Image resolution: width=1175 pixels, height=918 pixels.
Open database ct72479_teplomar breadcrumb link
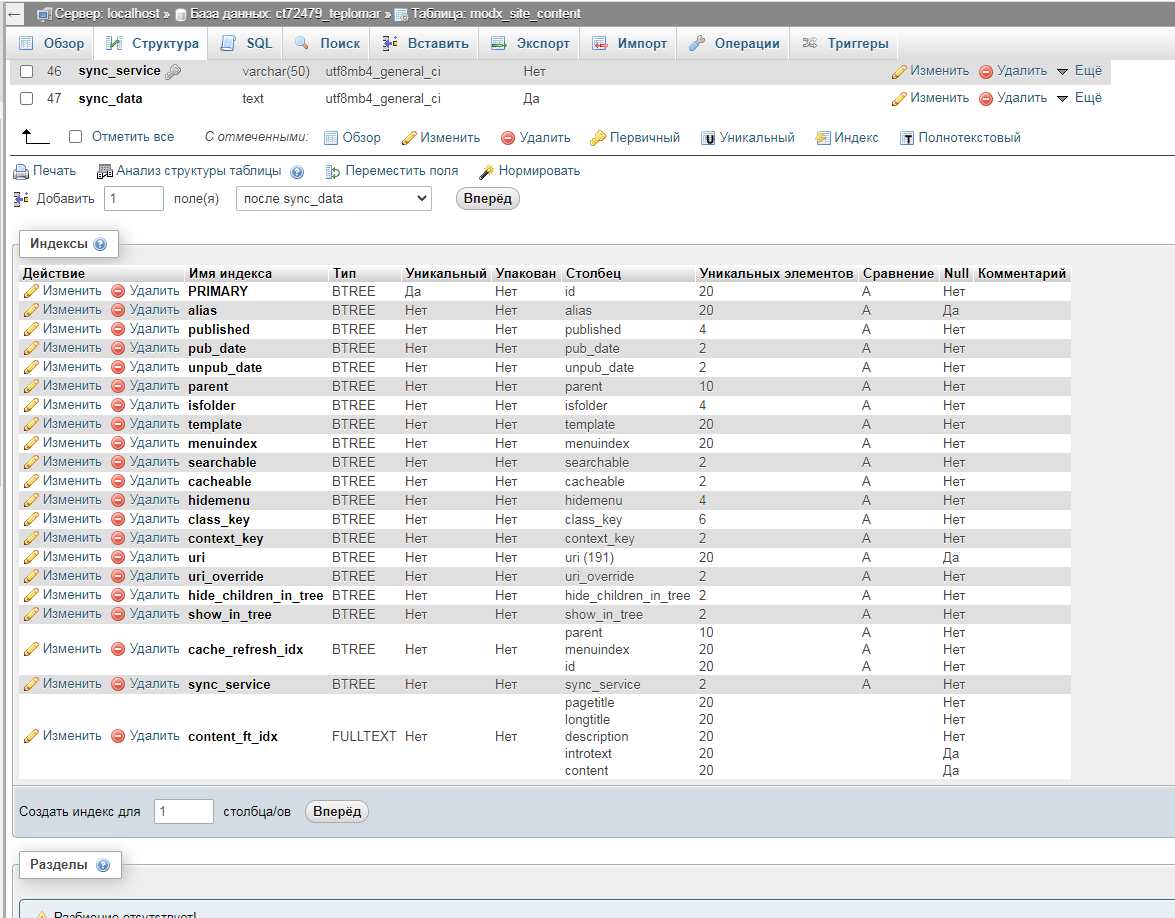coord(285,13)
